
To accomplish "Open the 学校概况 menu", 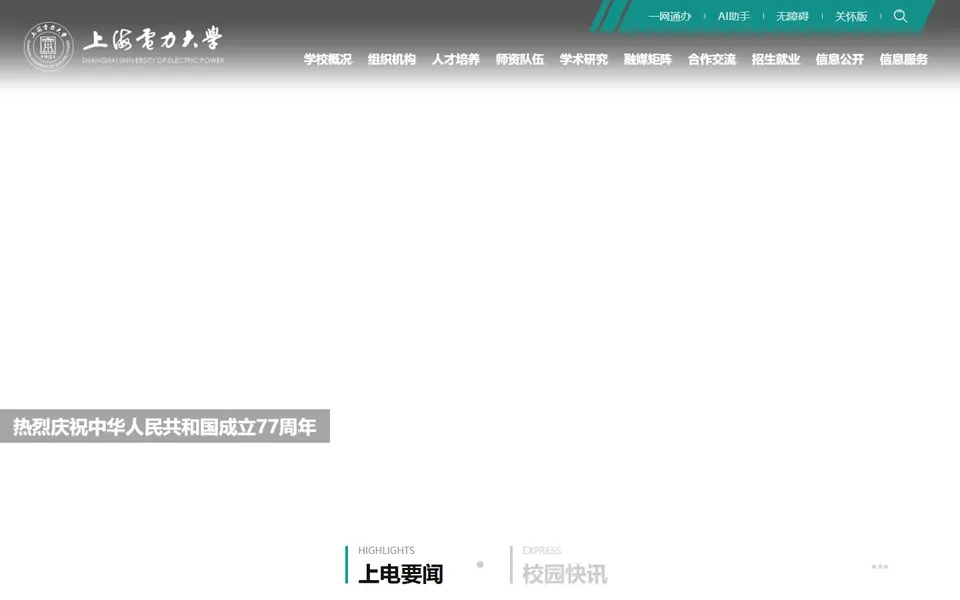I will (328, 59).
